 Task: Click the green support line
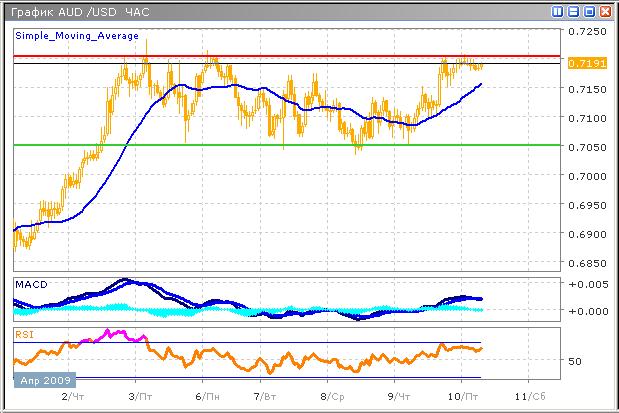point(300,145)
